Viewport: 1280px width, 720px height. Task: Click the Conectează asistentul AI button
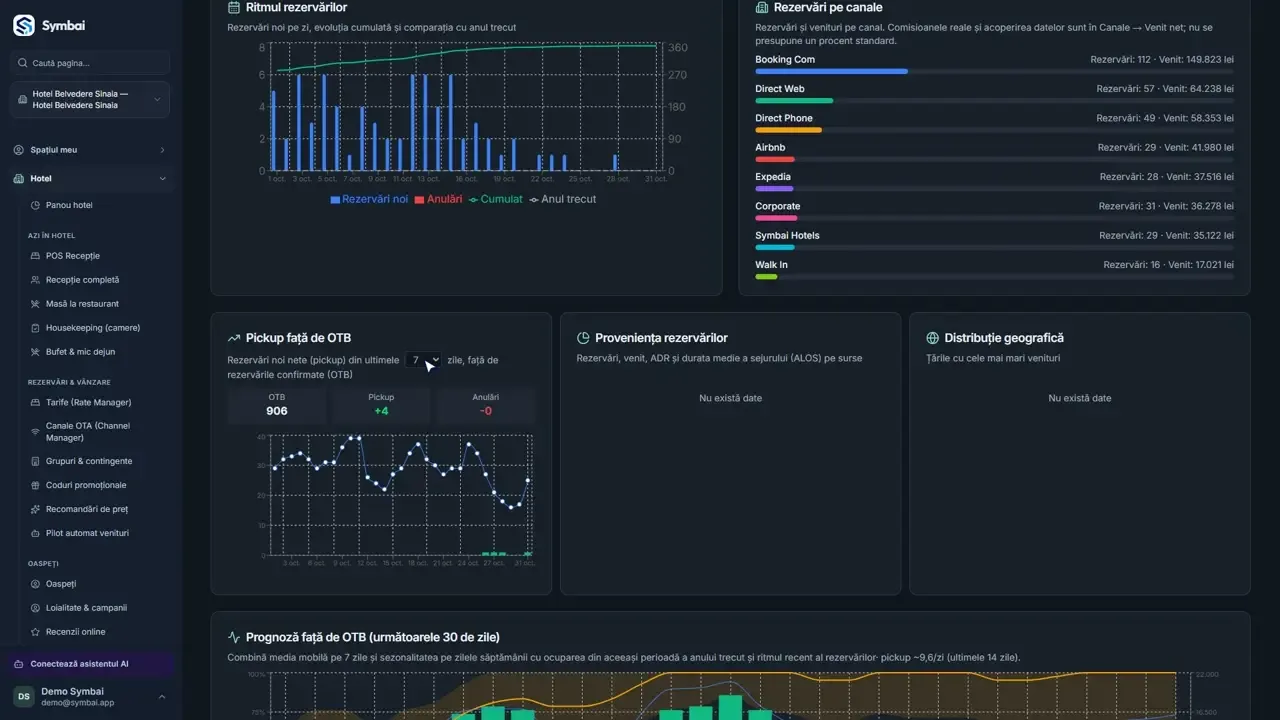tap(90, 664)
